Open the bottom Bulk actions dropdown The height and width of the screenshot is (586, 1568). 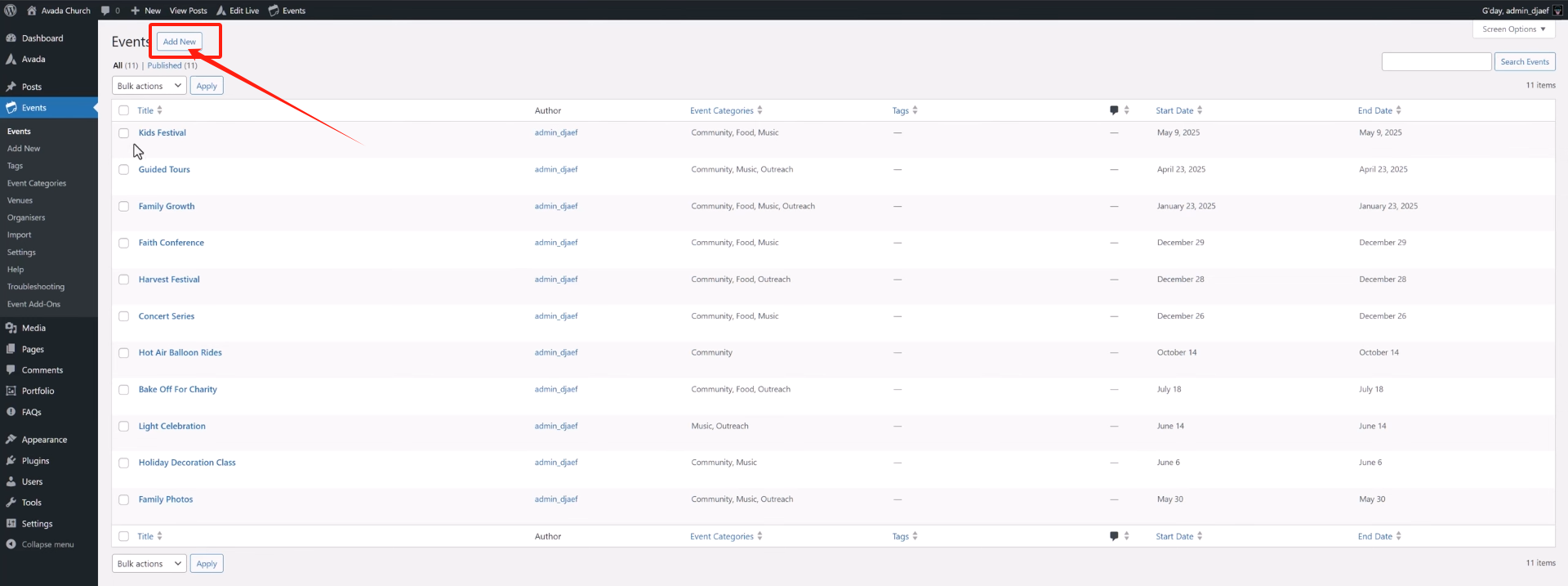149,564
